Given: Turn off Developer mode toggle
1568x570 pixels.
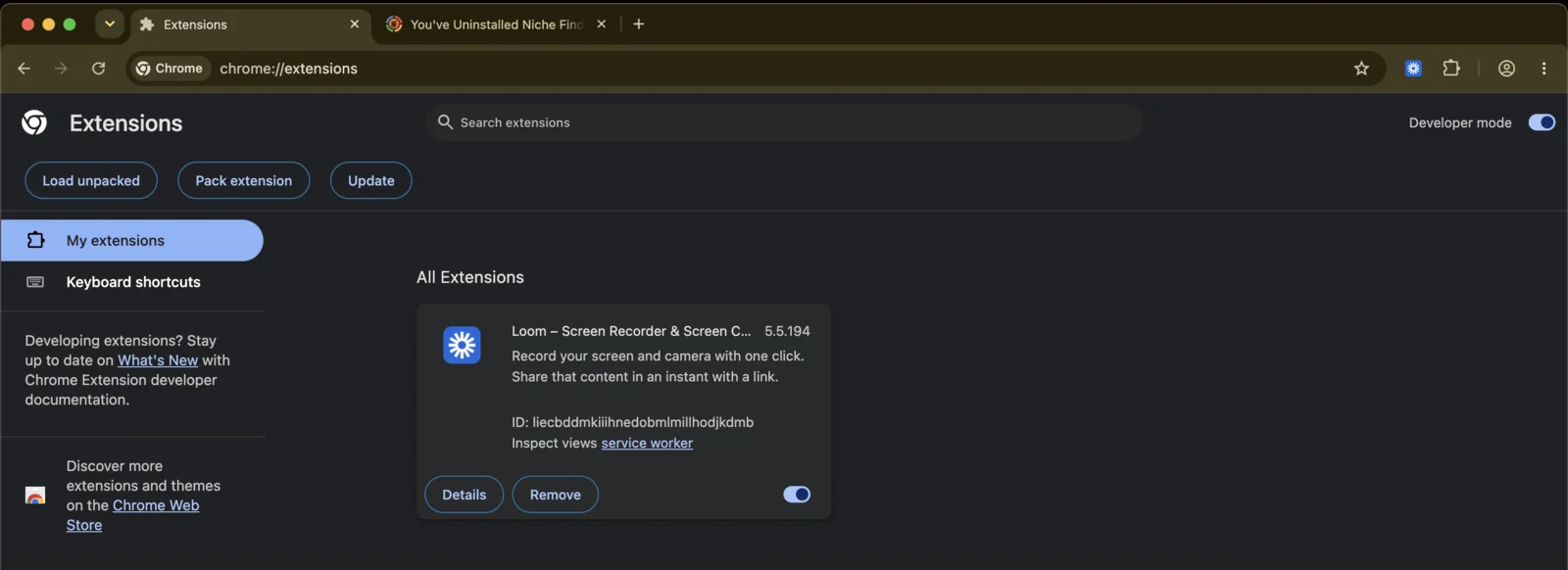Looking at the screenshot, I should pos(1542,122).
